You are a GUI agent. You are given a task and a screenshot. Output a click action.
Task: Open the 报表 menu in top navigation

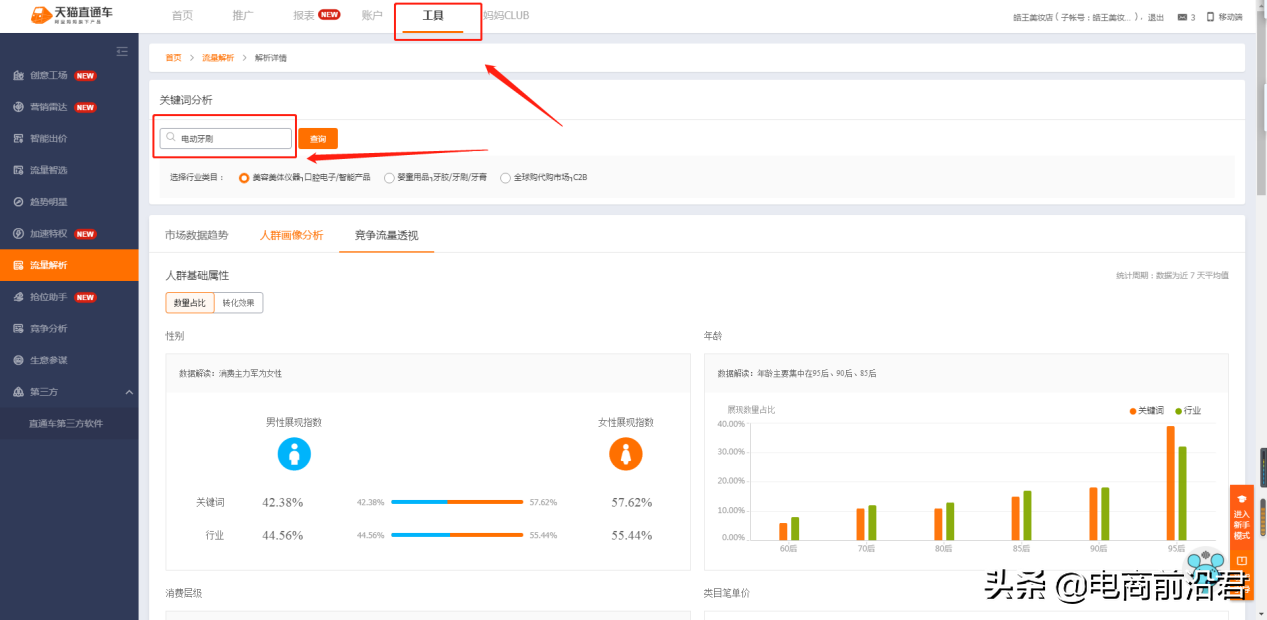(306, 15)
